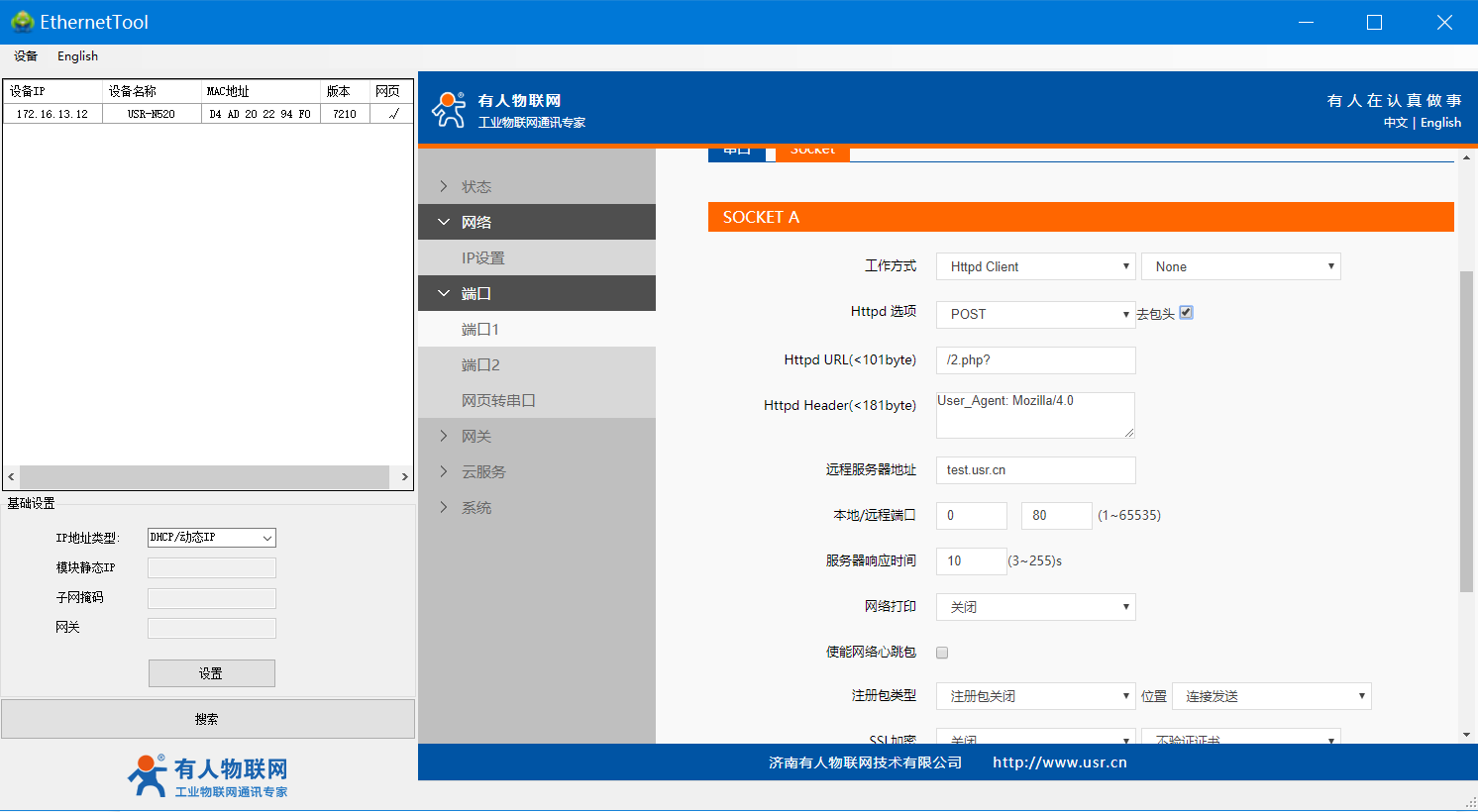Screen dimensions: 1478x812
Task: Click the bottom-left USR IoT company logo
Action: point(208,776)
